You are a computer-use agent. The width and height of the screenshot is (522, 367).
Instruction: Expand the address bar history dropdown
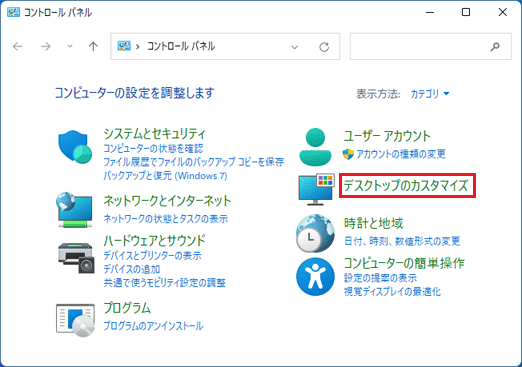[294, 47]
